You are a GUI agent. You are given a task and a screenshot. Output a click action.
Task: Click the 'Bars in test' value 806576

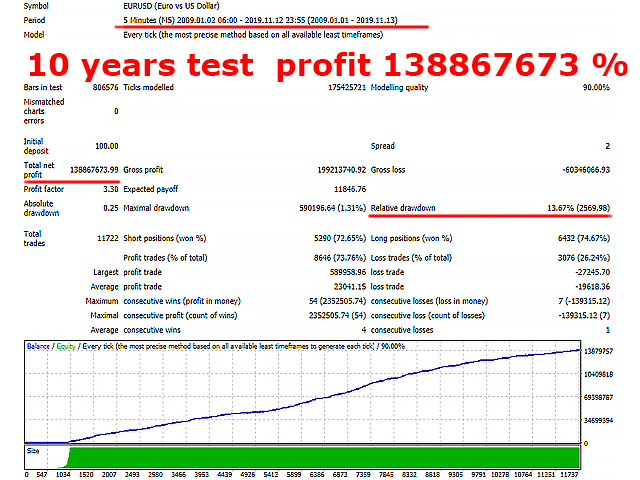[x=105, y=87]
